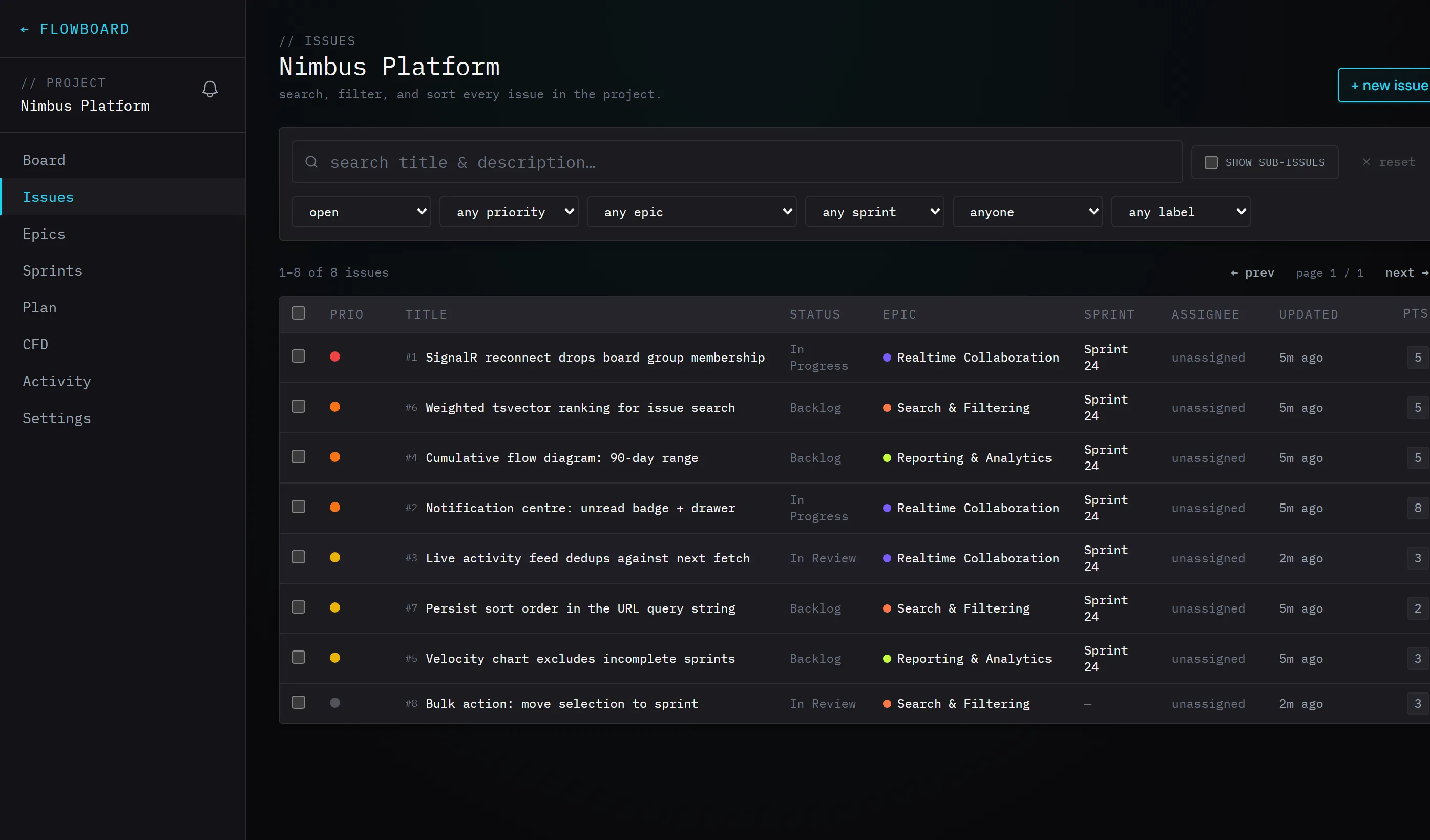The height and width of the screenshot is (840, 1430).
Task: Select the checkbox for Live activity feed issue
Action: [x=299, y=557]
